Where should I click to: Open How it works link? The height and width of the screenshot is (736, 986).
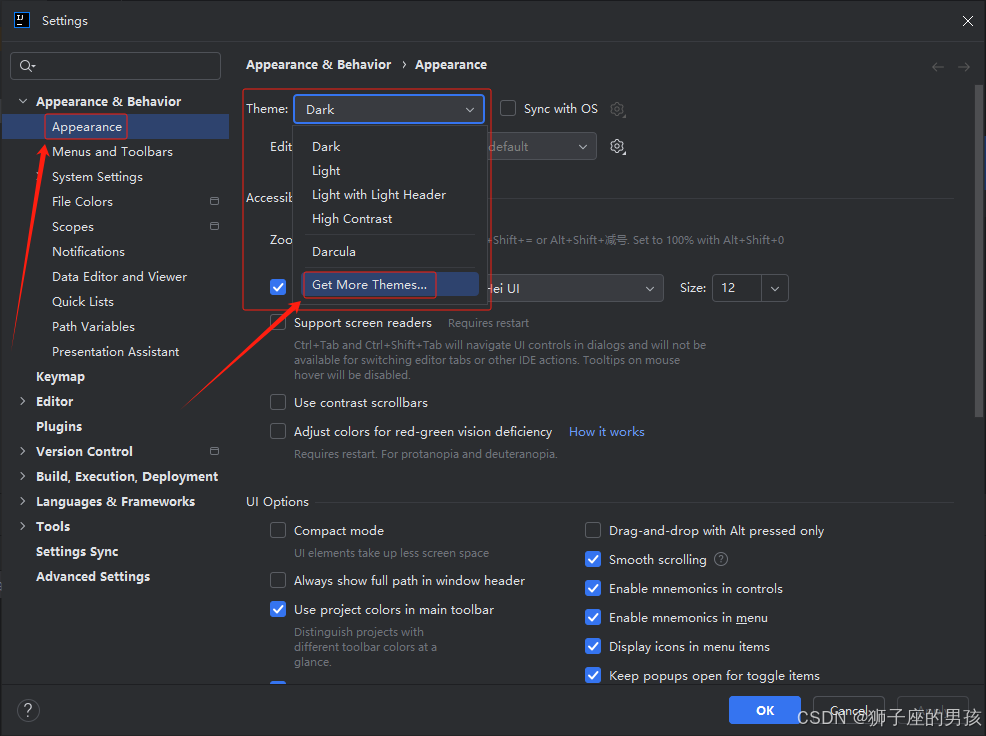click(x=607, y=432)
